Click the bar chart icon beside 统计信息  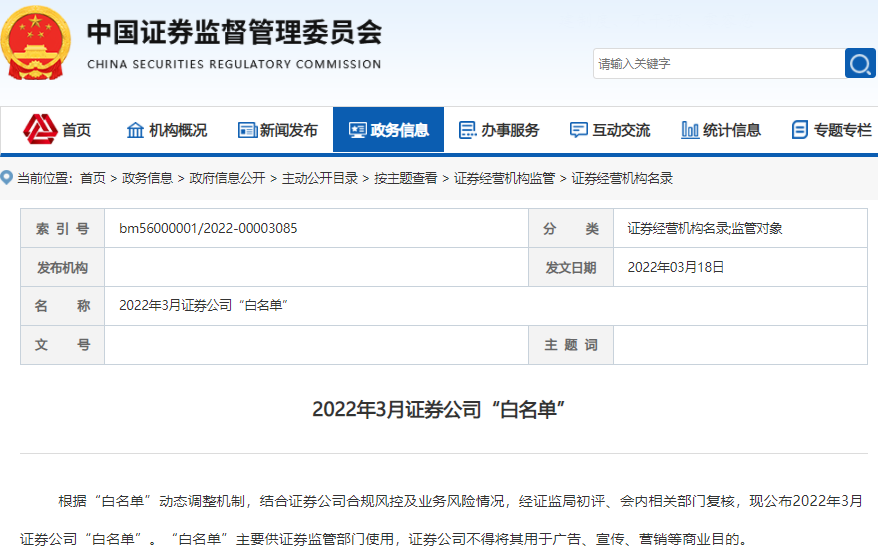(690, 130)
